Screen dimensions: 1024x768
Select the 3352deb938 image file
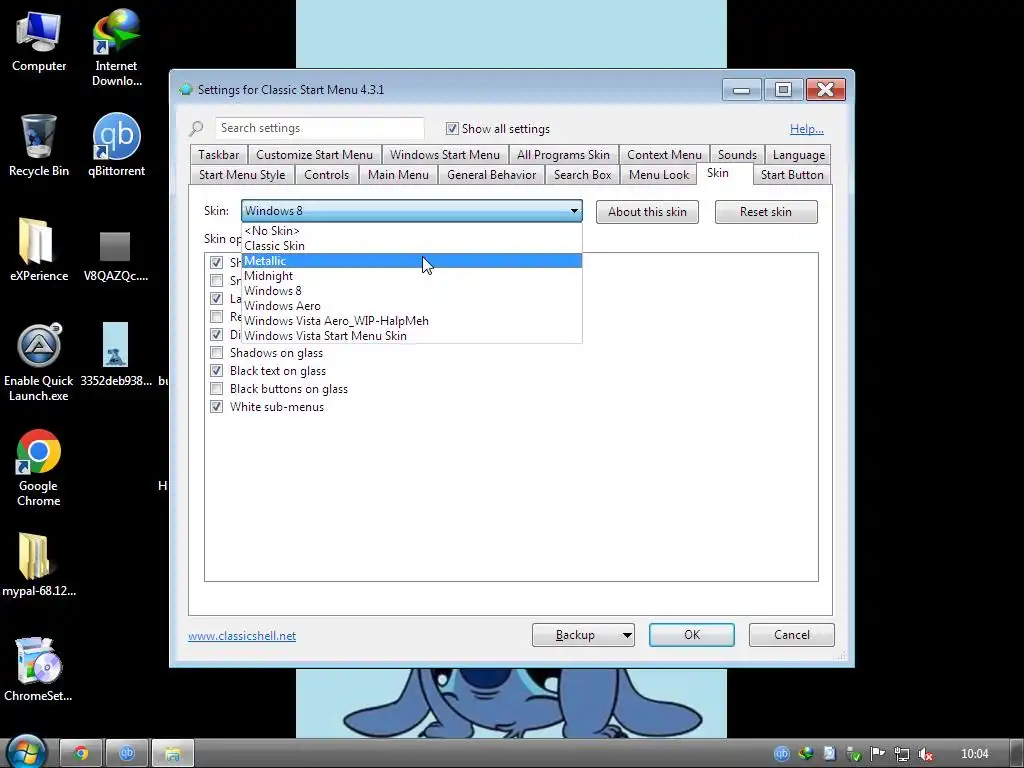click(x=116, y=355)
